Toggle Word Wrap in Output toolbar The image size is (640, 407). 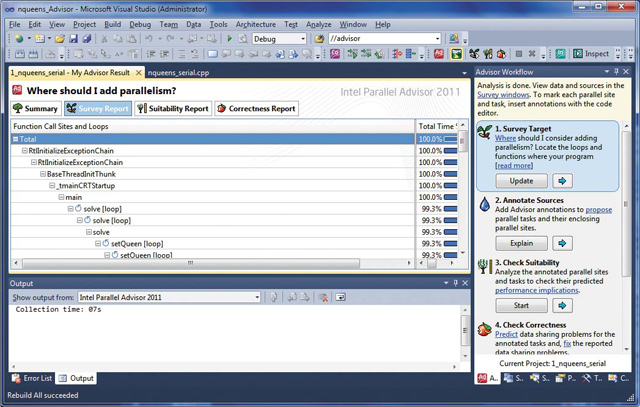(340, 297)
